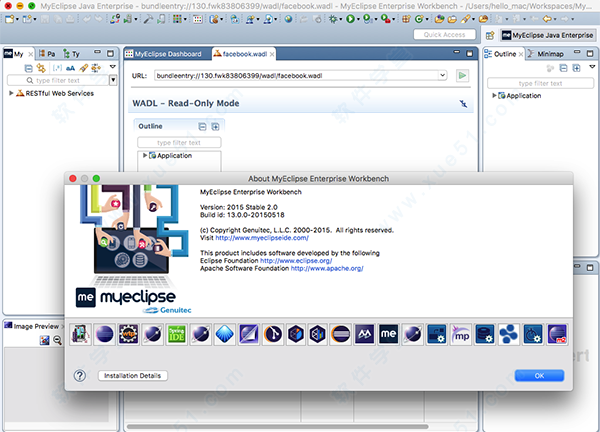Open the web browser globe toolbar icon
Image resolution: width=600 pixels, height=432 pixels.
289,19
